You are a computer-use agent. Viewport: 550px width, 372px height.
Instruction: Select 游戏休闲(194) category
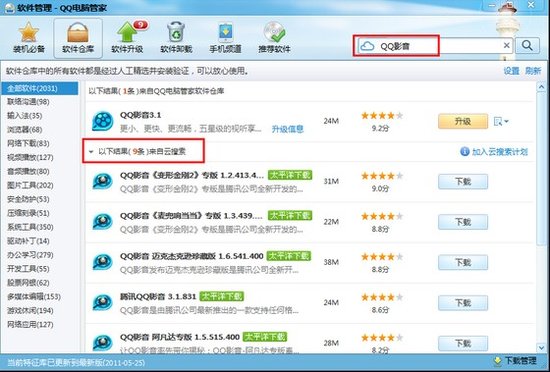[x=30, y=311]
